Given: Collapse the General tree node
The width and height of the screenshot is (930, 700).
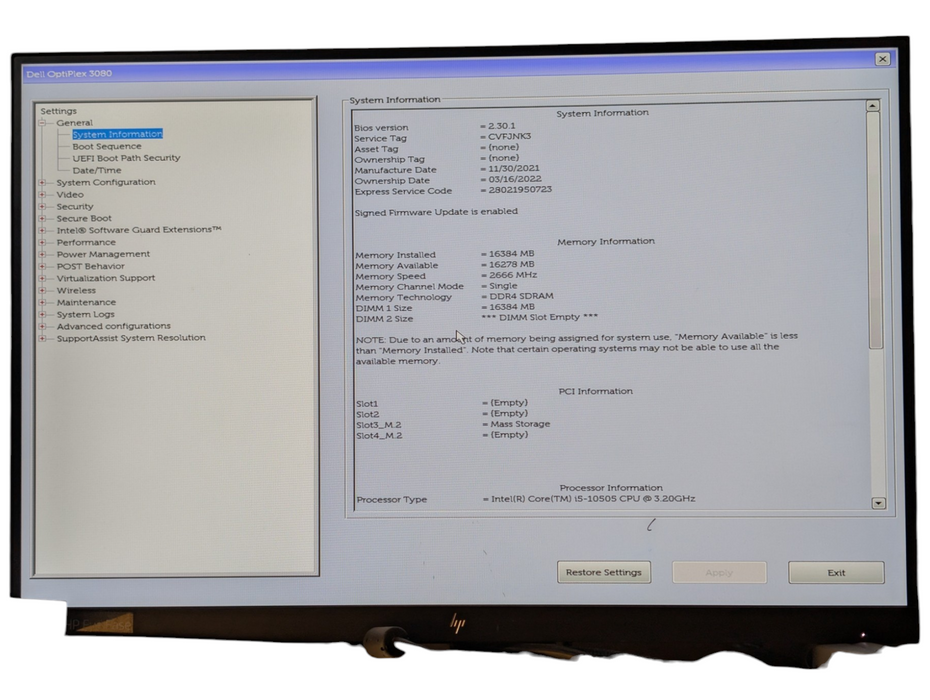Looking at the screenshot, I should click(42, 123).
